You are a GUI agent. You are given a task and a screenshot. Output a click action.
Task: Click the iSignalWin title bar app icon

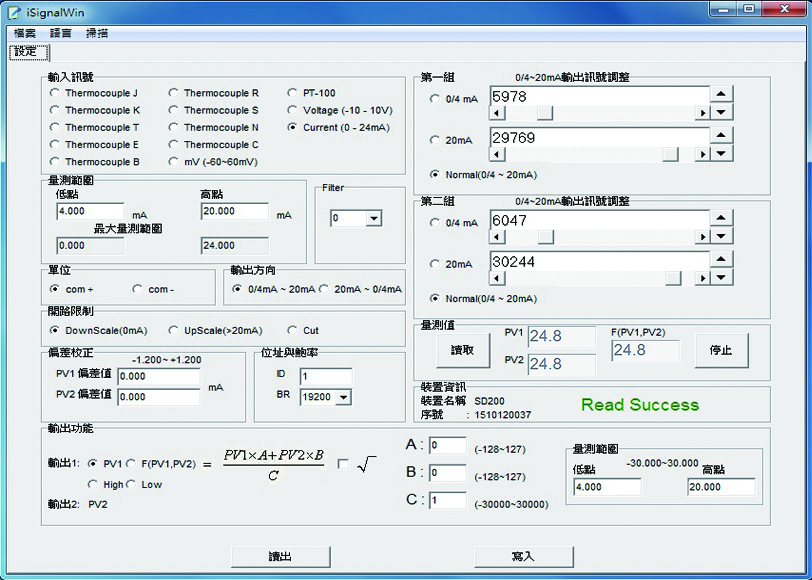(x=14, y=12)
